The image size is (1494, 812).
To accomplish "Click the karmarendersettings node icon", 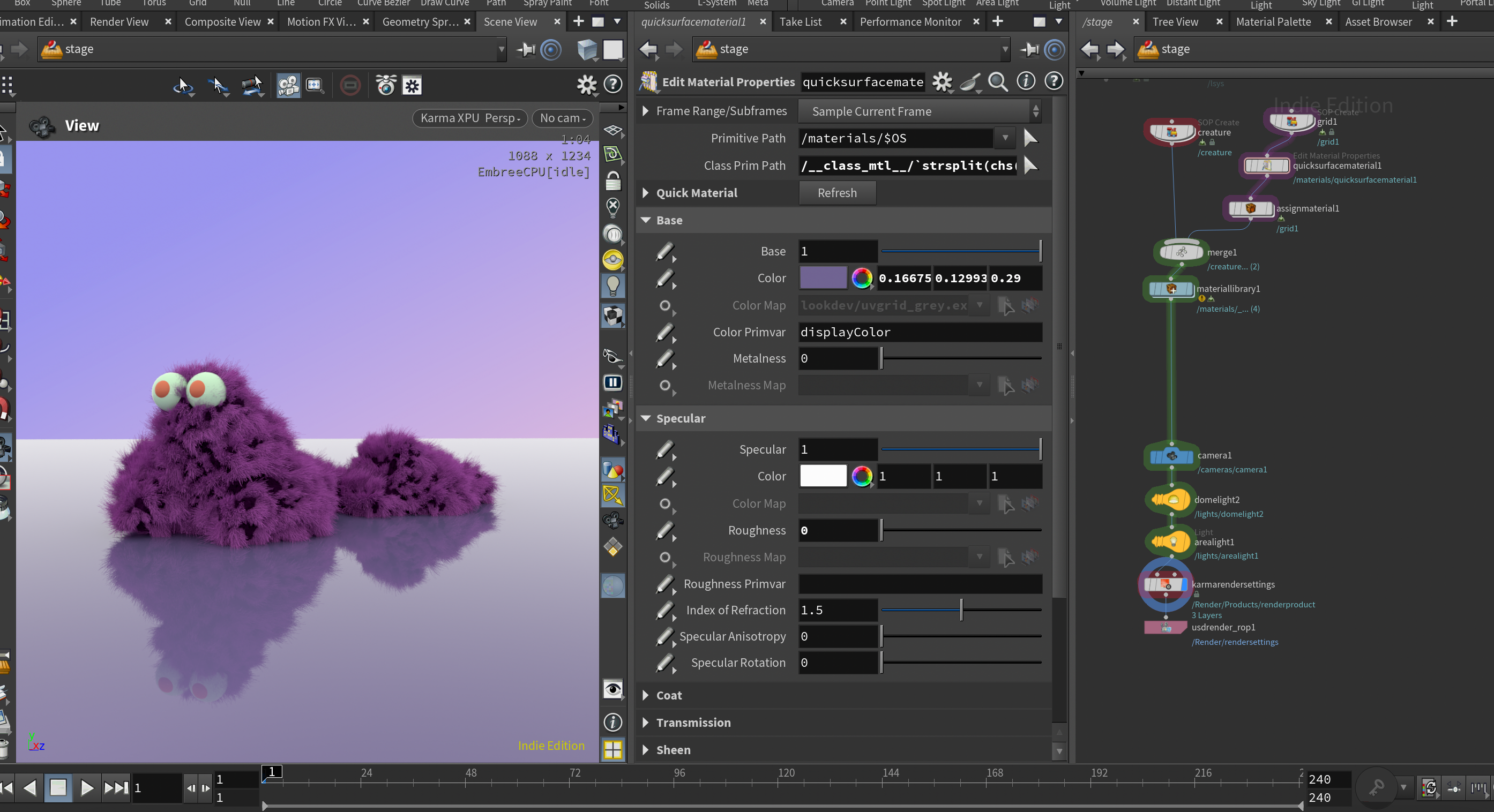I will click(x=1165, y=584).
